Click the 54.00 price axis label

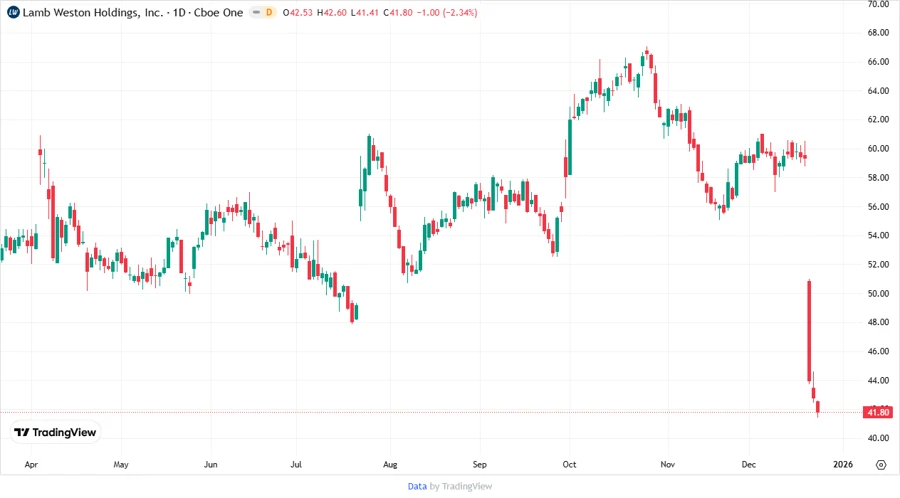(x=878, y=235)
